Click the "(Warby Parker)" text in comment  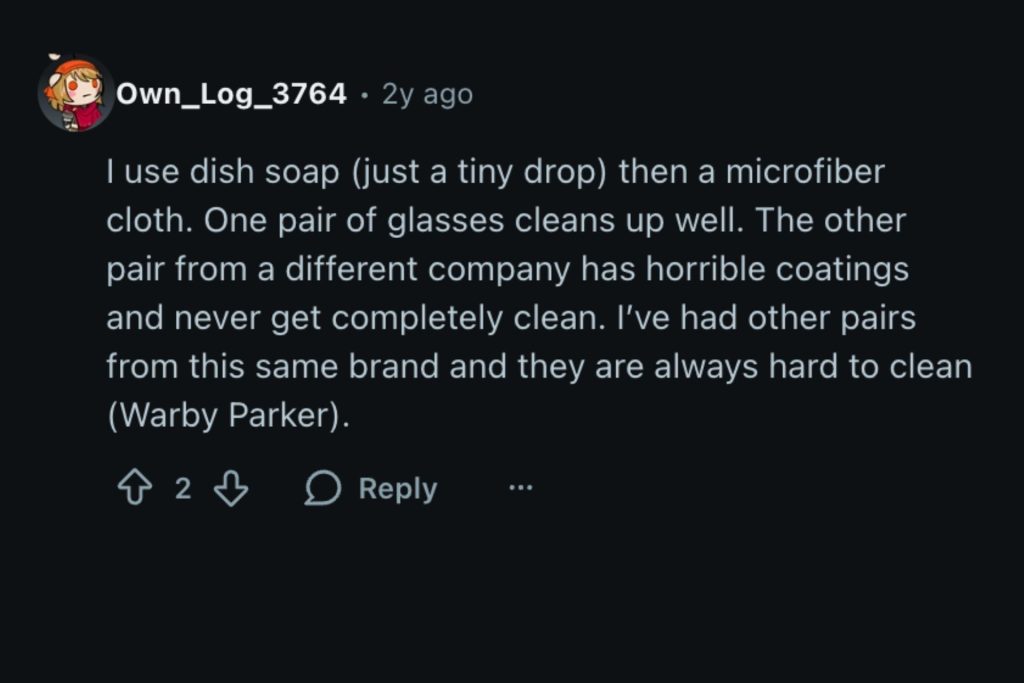click(x=228, y=416)
